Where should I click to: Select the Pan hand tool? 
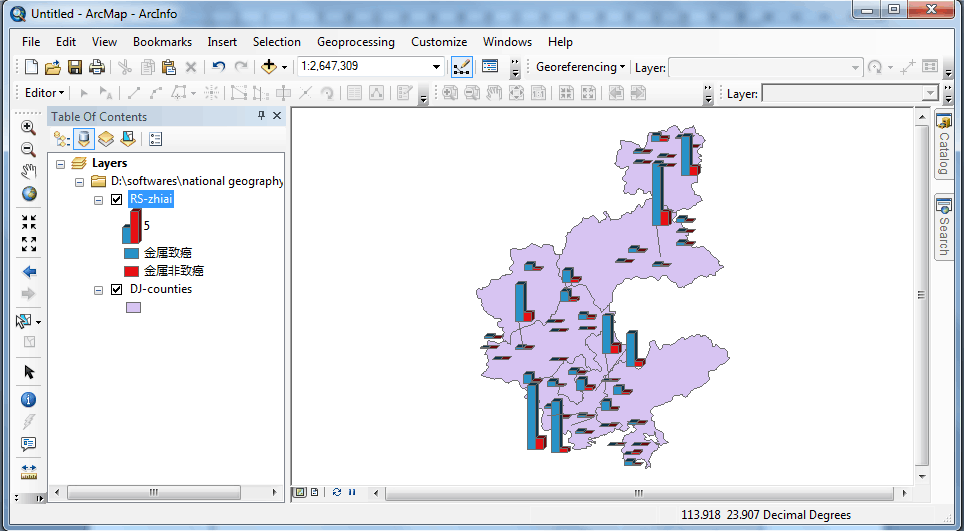28,171
